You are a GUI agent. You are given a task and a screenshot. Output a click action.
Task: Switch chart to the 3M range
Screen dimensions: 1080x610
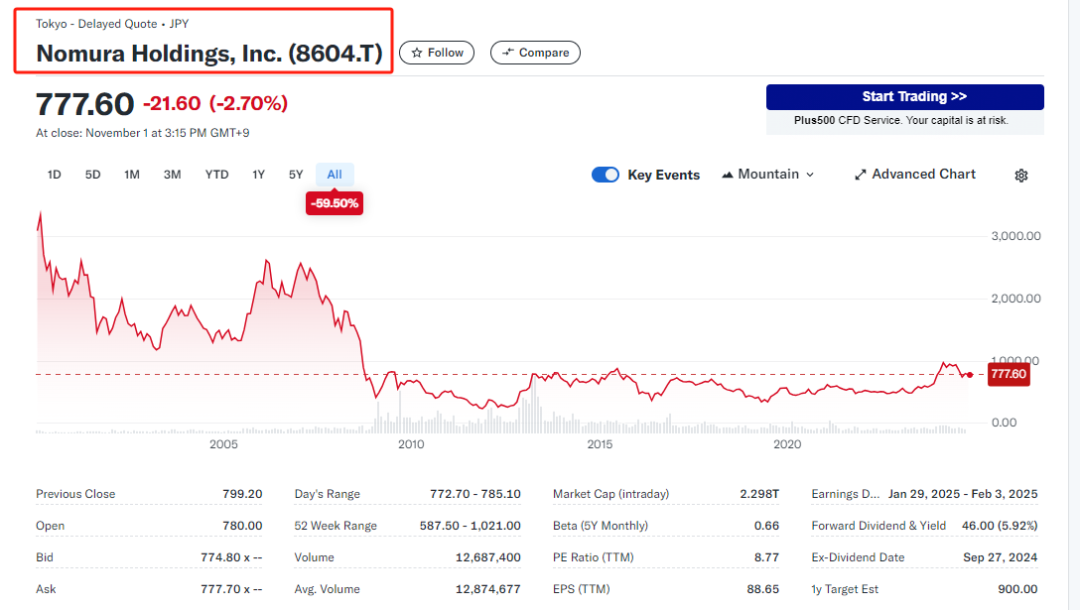point(172,175)
